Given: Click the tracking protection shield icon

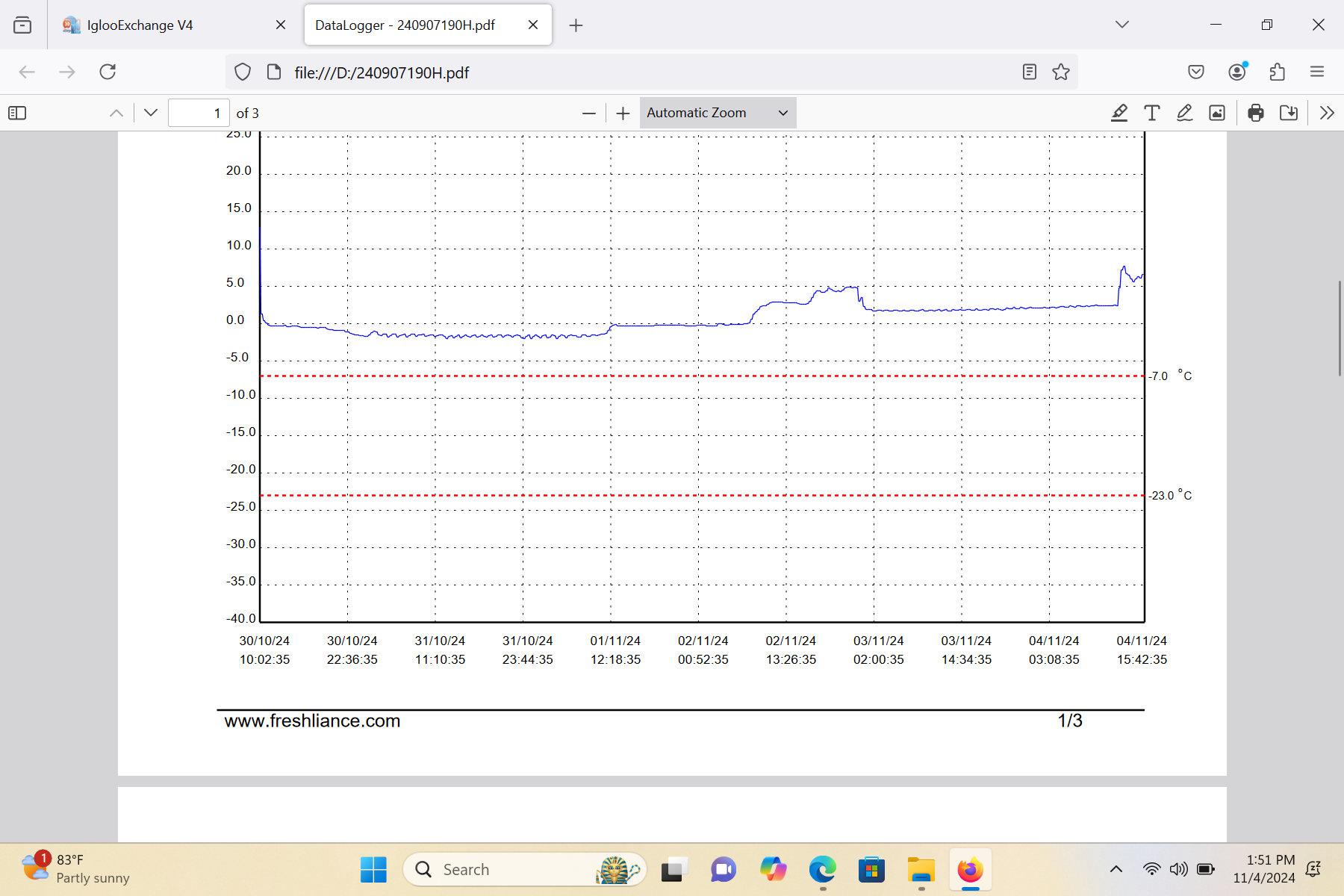Looking at the screenshot, I should [243, 72].
